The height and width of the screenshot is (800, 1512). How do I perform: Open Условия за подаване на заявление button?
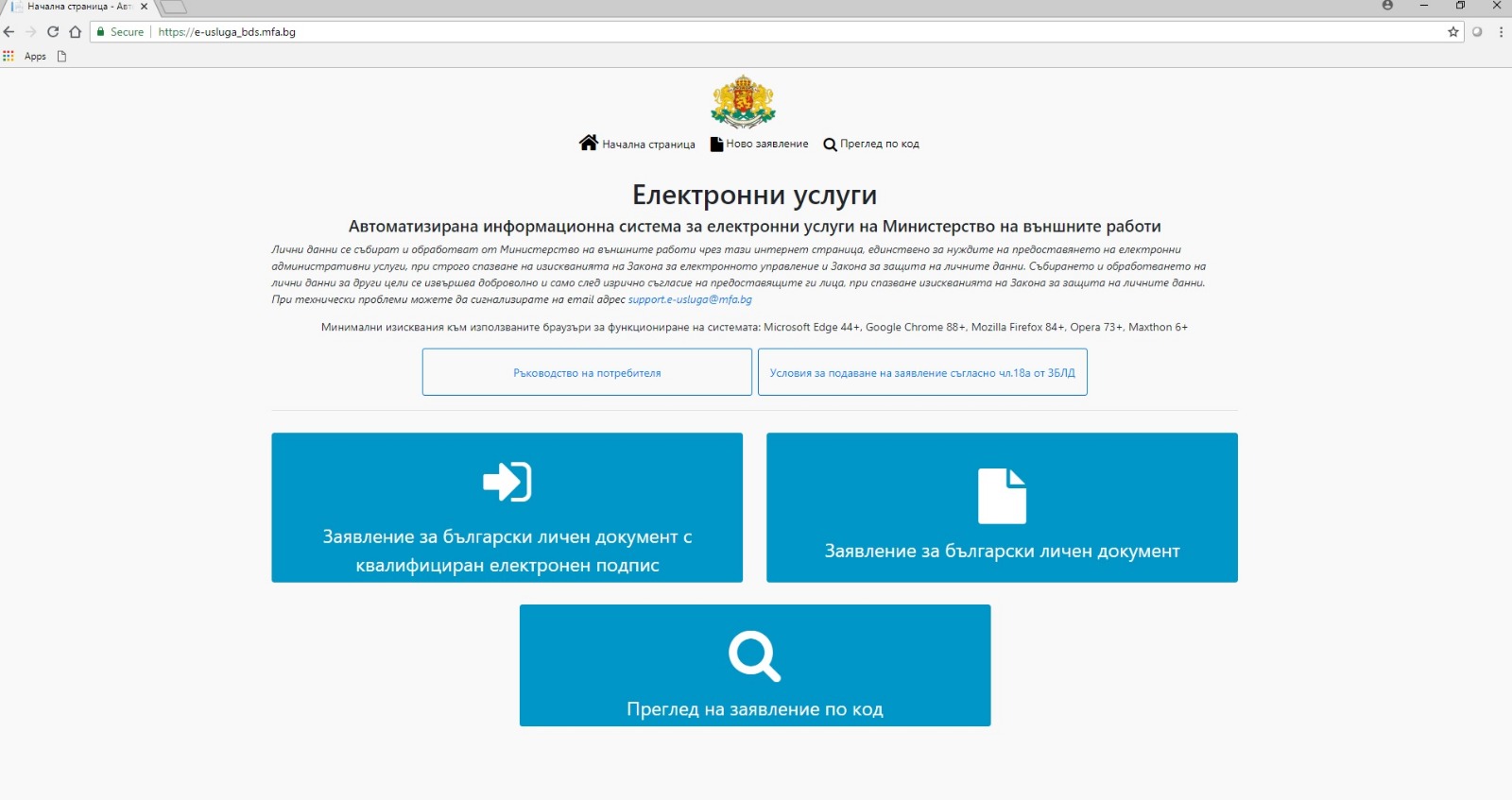pos(922,372)
